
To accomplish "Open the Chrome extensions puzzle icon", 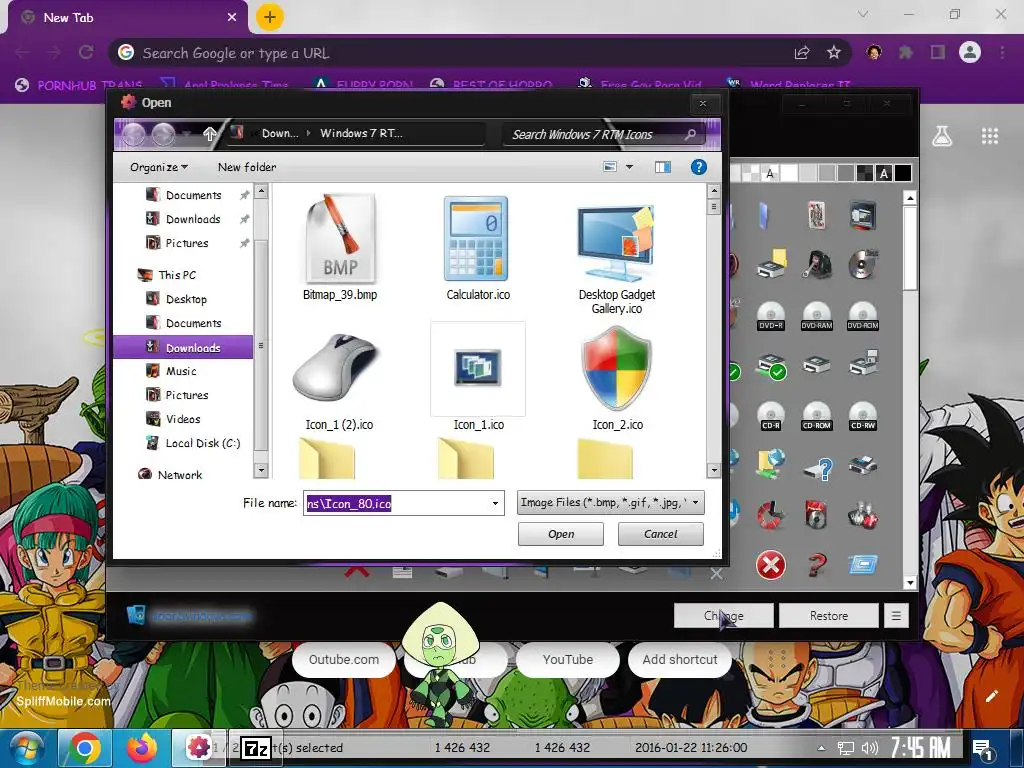I will click(x=905, y=53).
